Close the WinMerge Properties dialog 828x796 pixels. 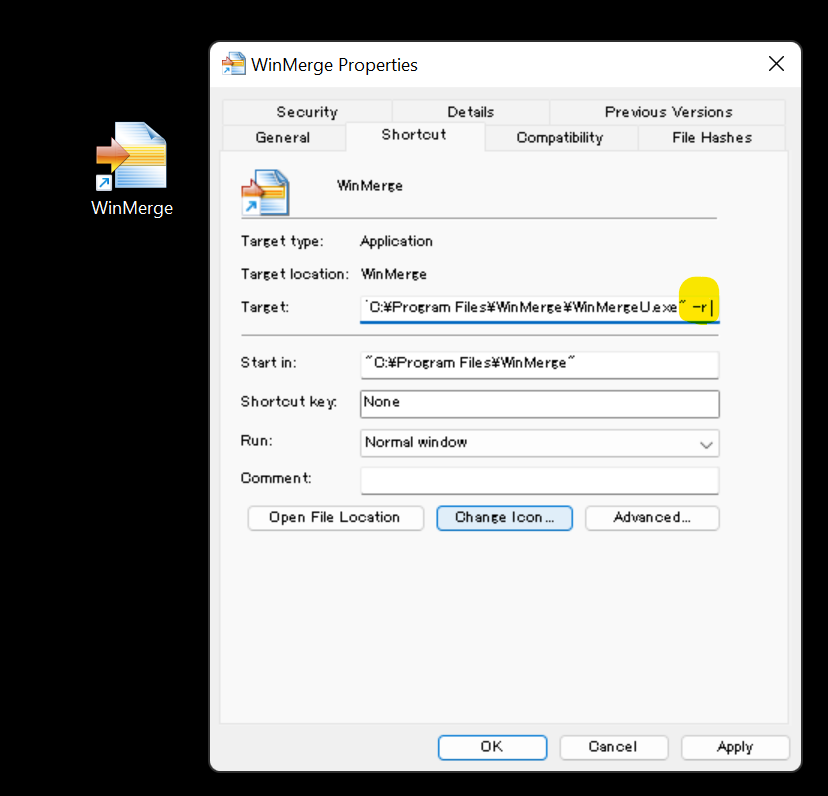776,64
